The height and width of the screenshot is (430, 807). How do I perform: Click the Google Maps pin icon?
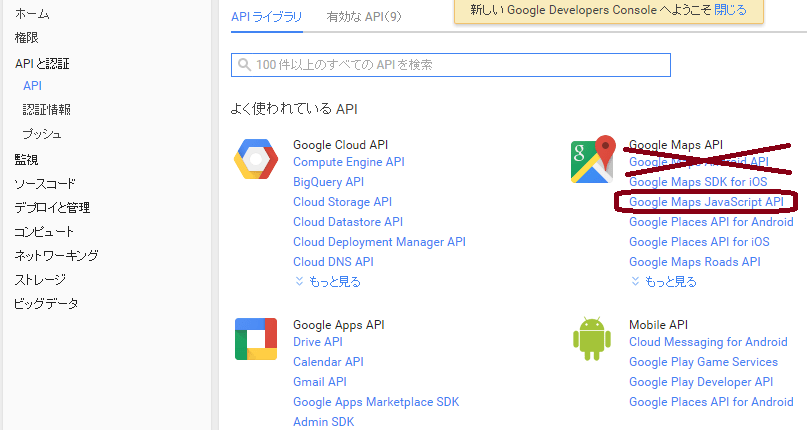(593, 159)
